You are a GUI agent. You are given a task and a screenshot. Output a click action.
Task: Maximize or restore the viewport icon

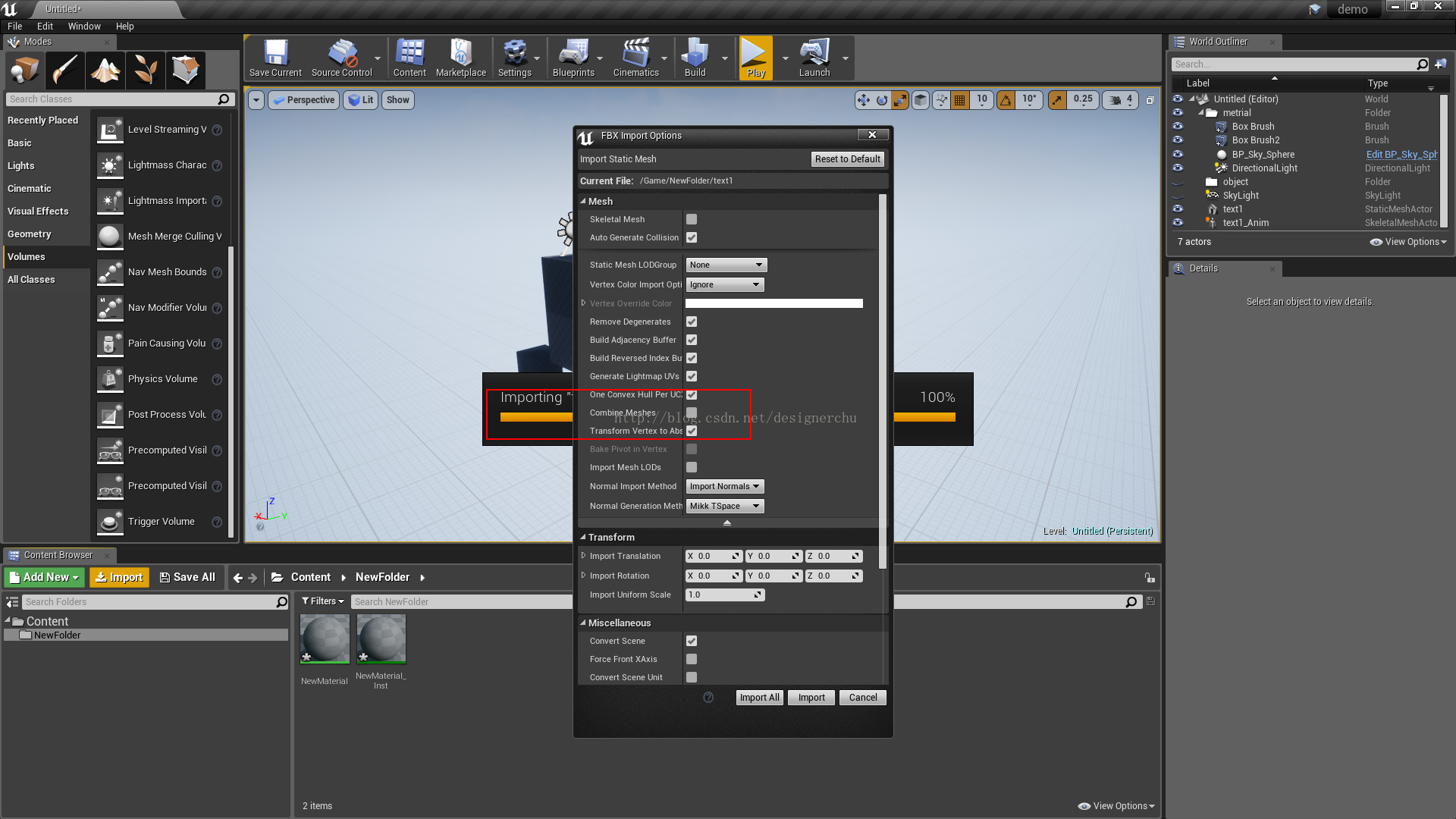(1150, 100)
